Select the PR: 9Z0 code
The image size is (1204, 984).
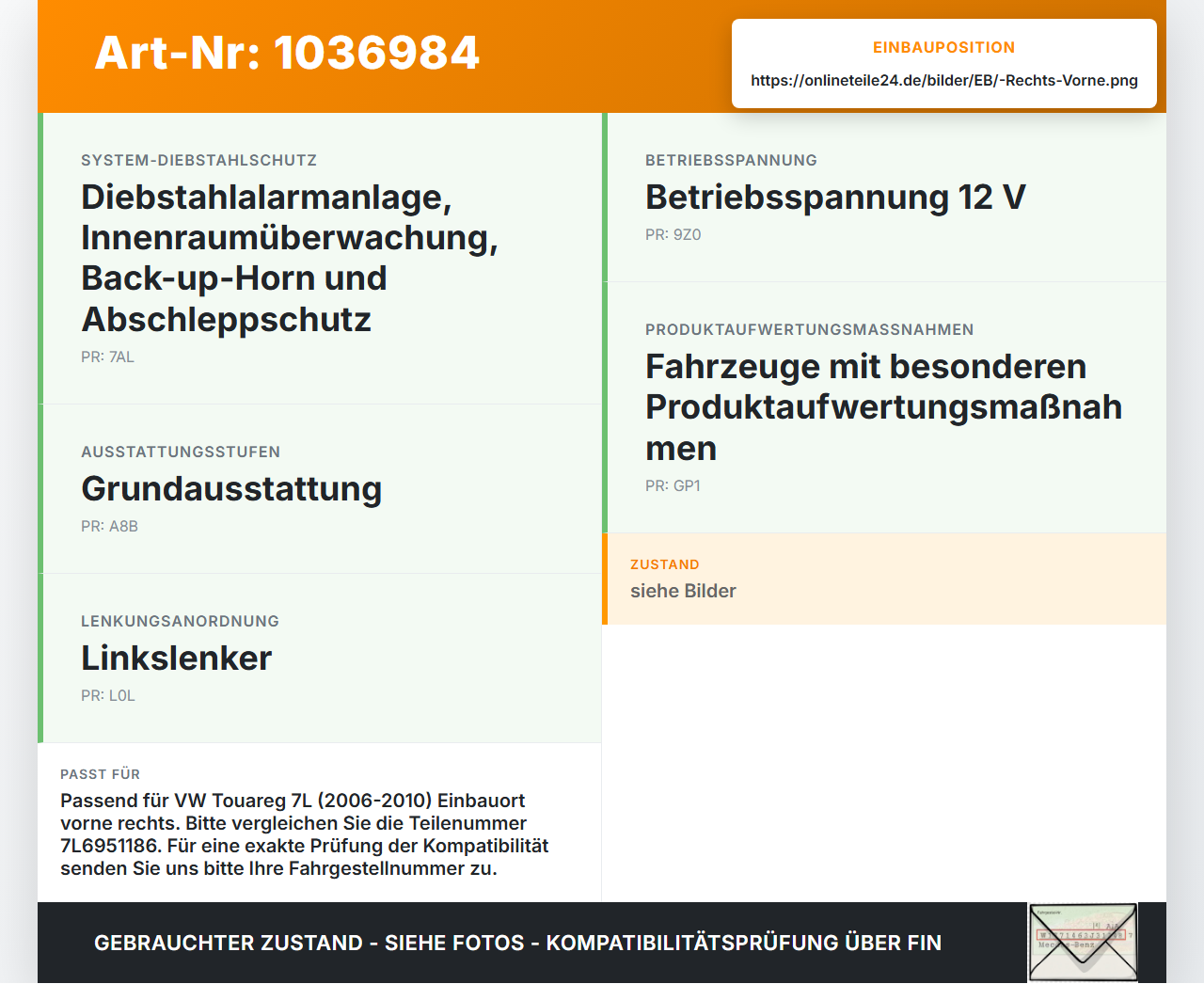pyautogui.click(x=673, y=234)
